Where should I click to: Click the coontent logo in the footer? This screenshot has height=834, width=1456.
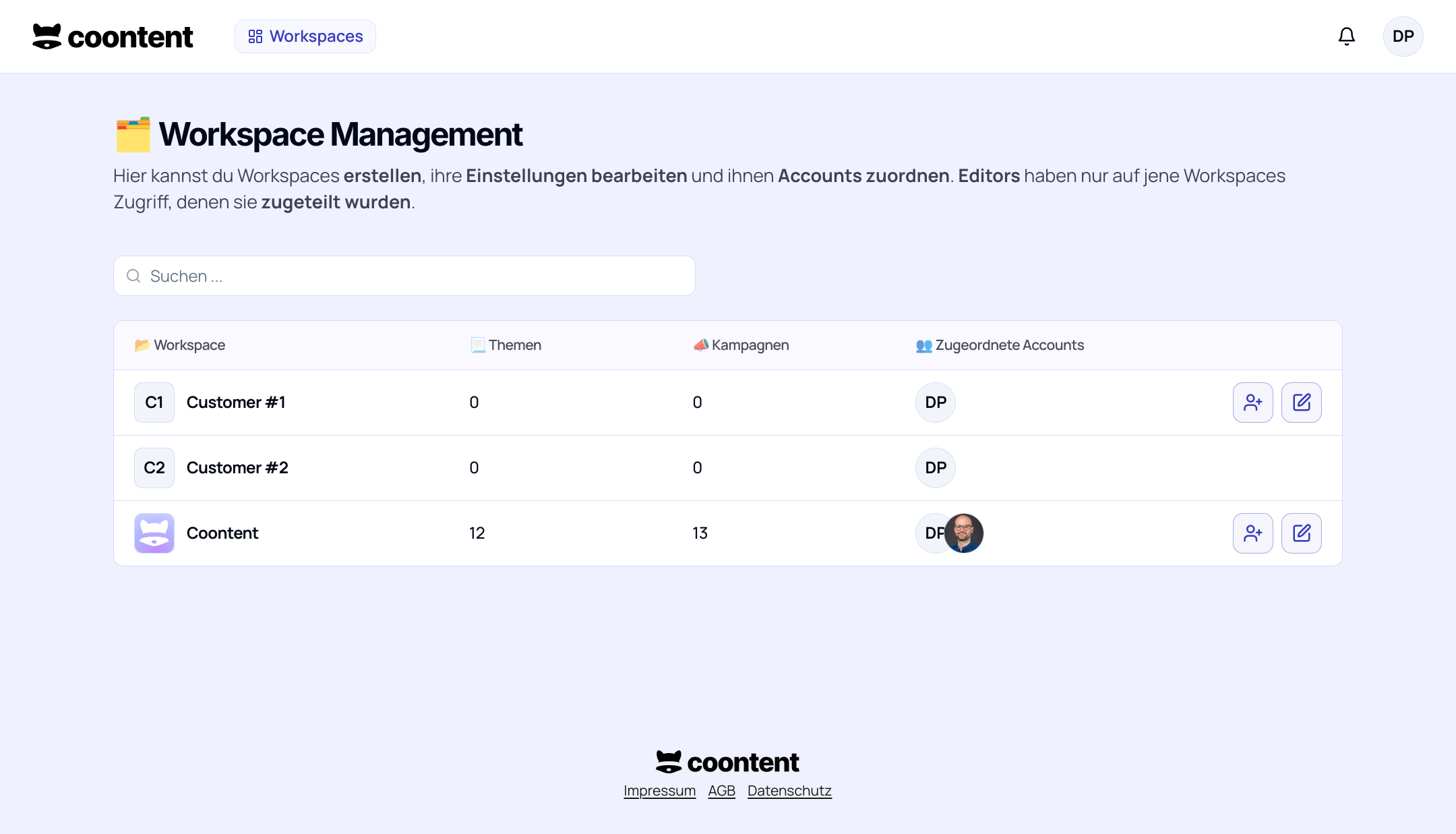pyautogui.click(x=727, y=762)
